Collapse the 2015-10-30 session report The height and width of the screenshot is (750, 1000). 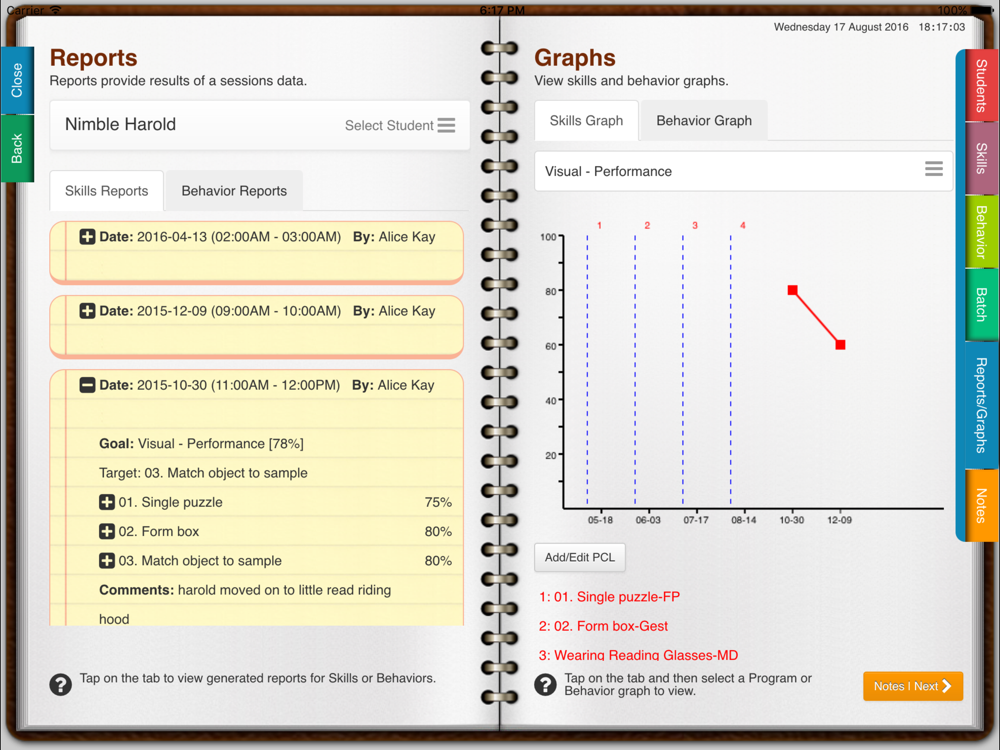(87, 385)
